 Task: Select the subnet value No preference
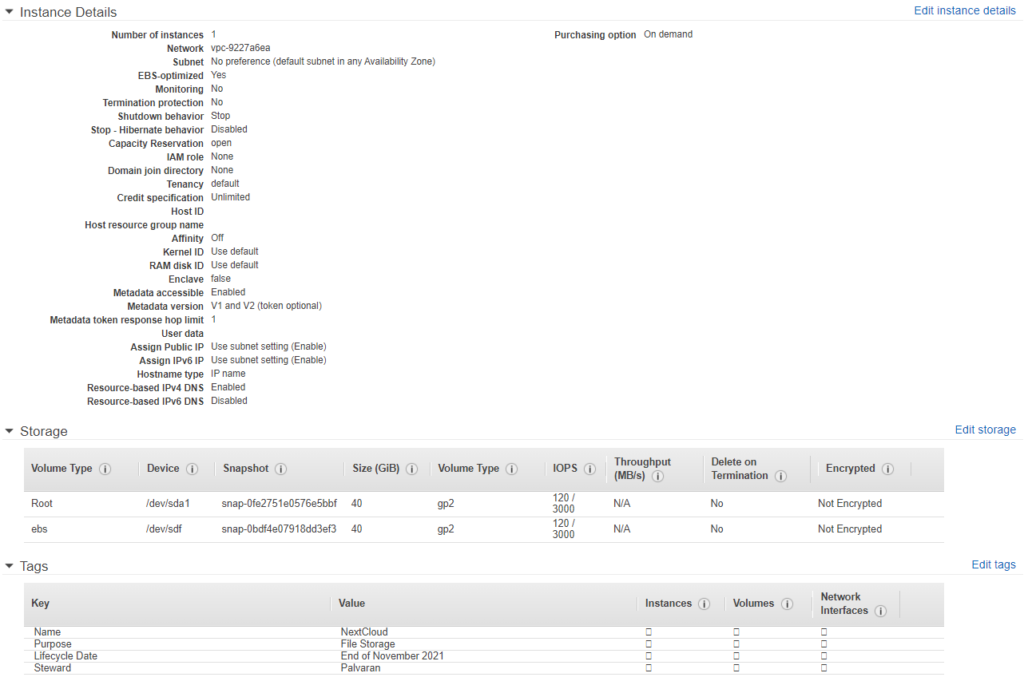pos(323,61)
